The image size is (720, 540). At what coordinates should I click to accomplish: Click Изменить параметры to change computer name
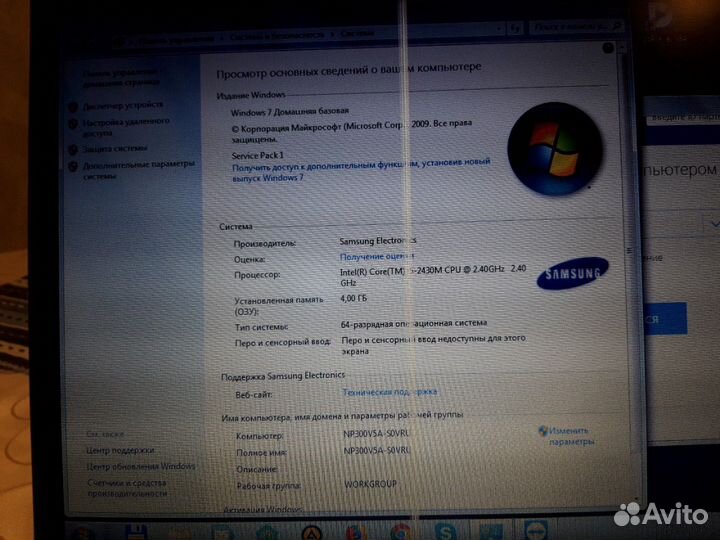[x=571, y=436]
